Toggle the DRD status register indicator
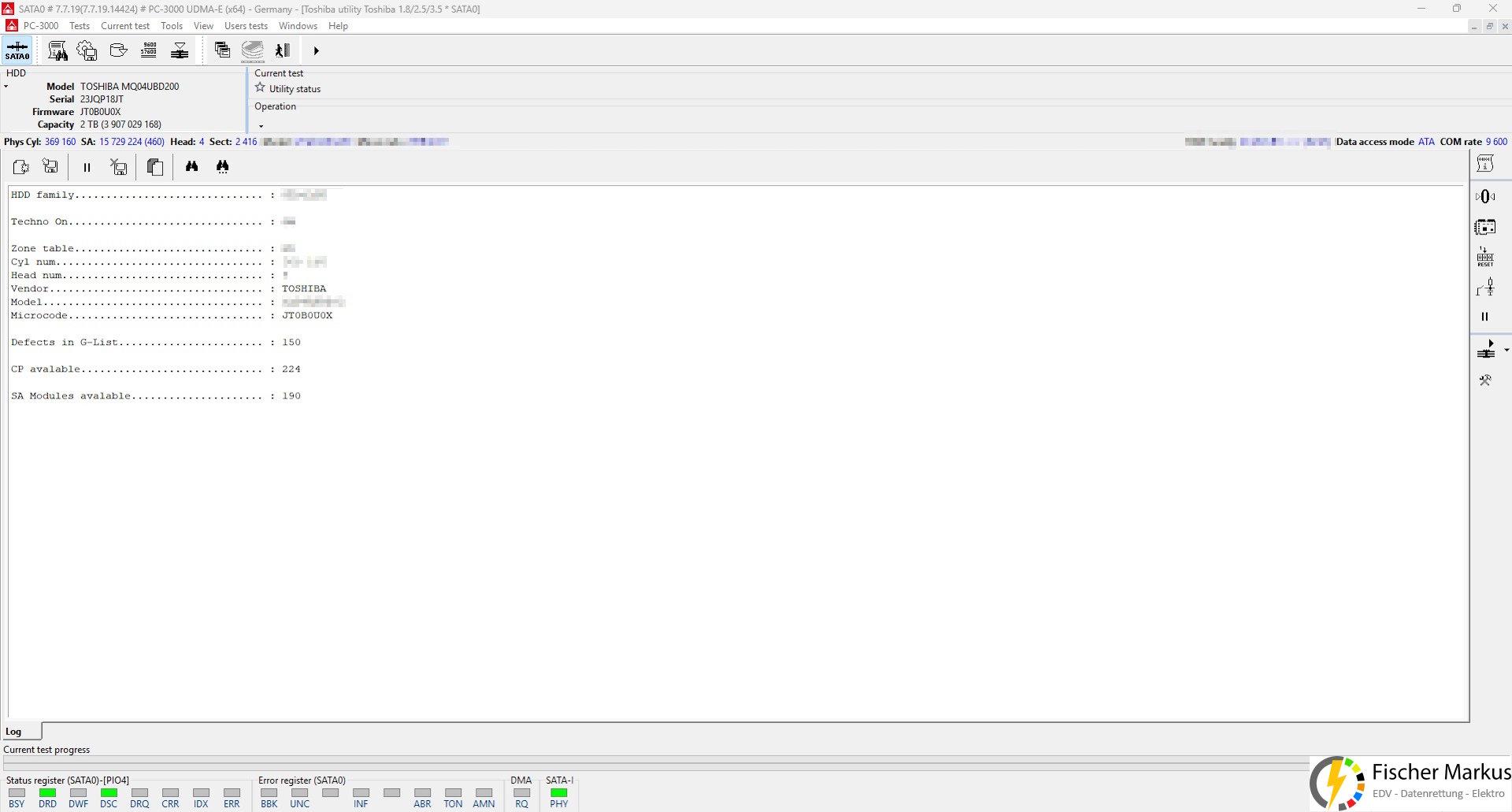 (x=47, y=793)
